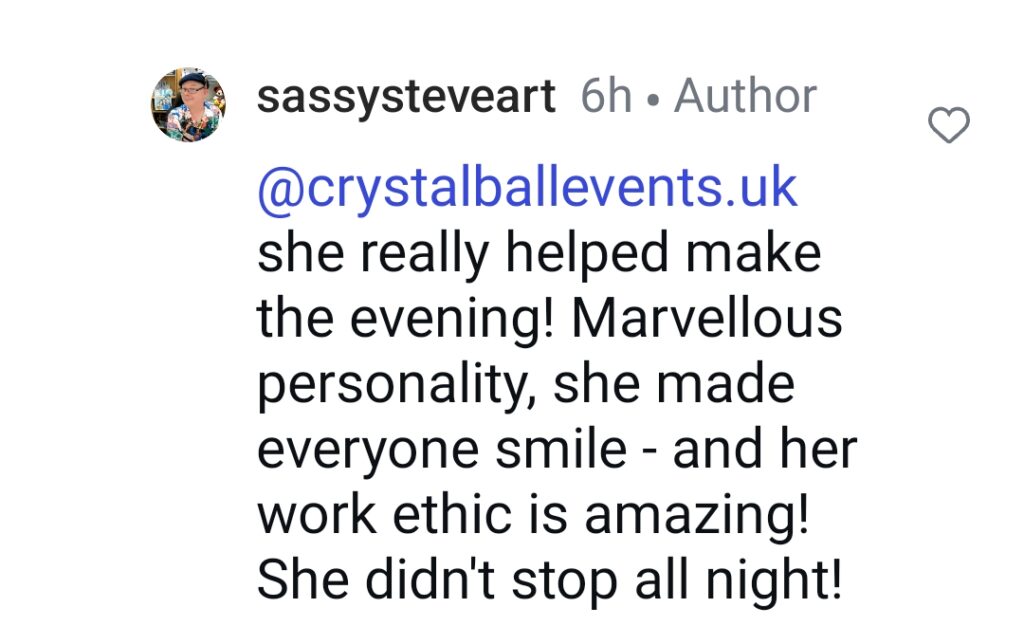Follow the @crystalballevents.uk mention

pyautogui.click(x=528, y=189)
